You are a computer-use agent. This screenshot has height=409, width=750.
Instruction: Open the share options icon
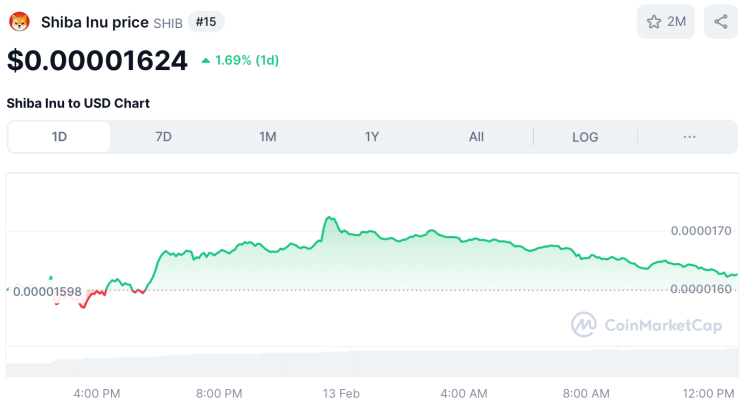pos(720,22)
